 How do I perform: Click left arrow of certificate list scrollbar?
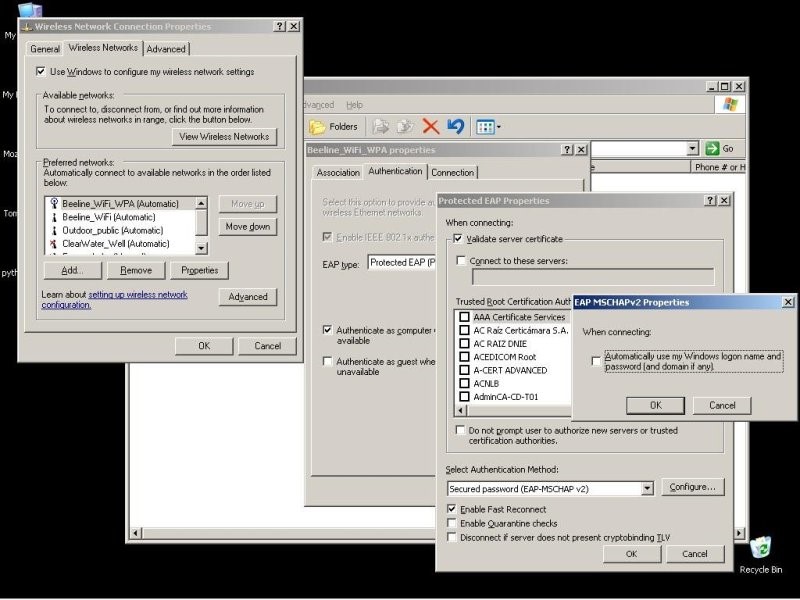[x=461, y=410]
